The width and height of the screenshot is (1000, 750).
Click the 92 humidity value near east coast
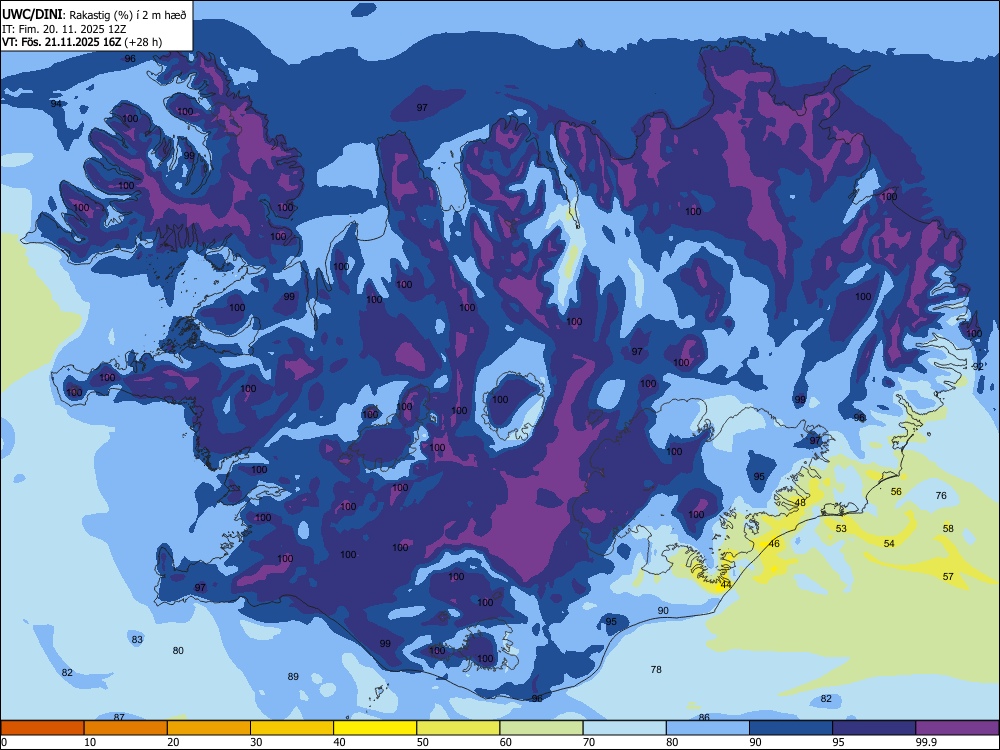978,367
